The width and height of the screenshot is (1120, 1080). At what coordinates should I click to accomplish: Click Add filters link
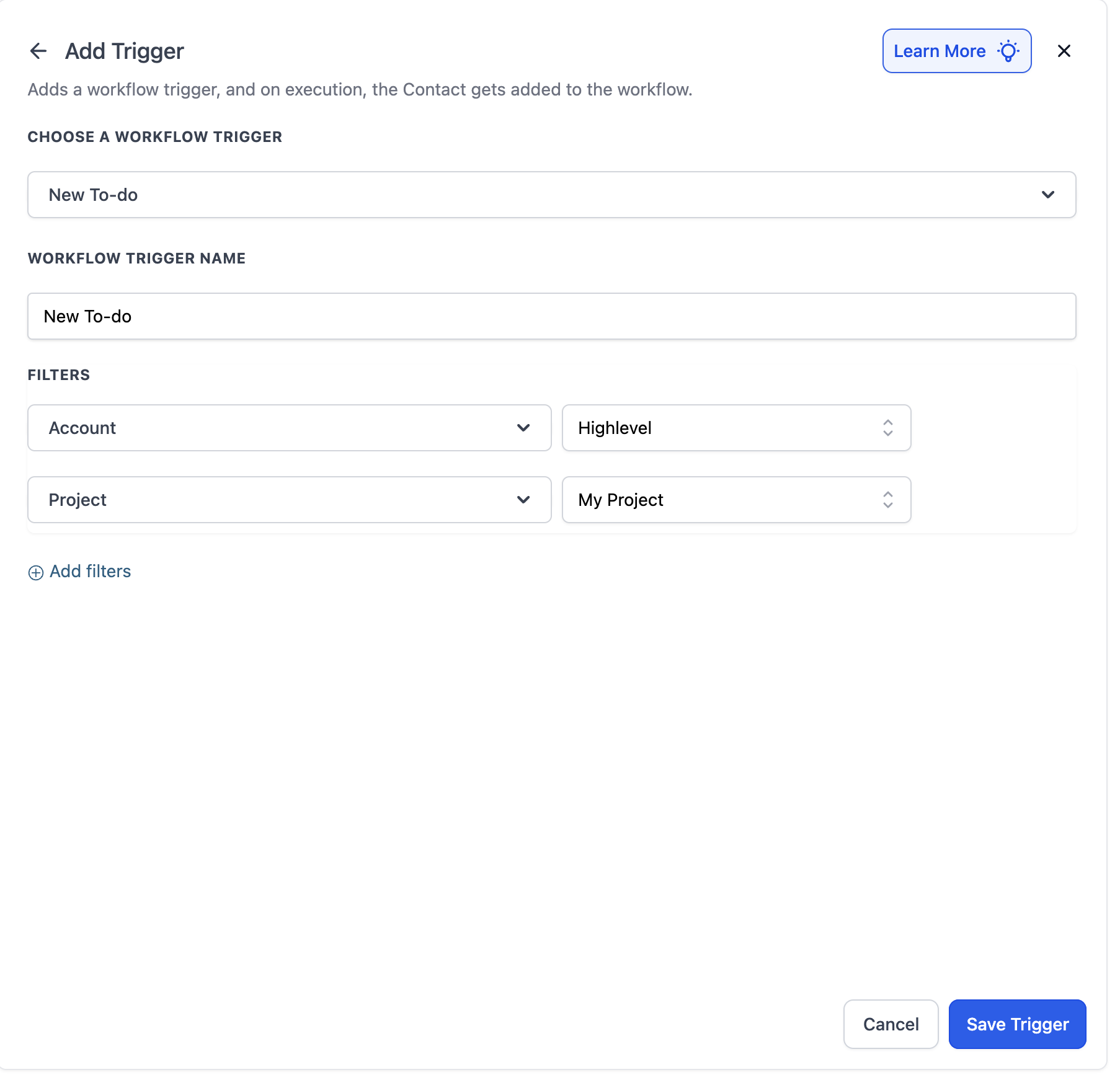(79, 572)
